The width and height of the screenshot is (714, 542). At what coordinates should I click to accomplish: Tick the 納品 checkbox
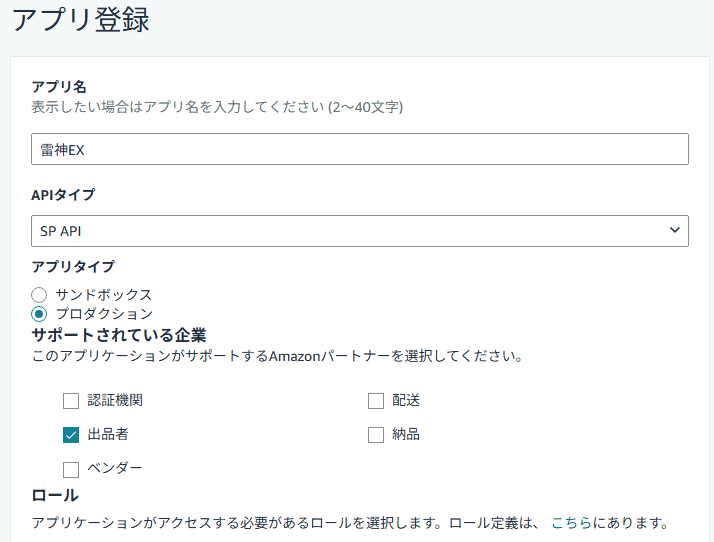pyautogui.click(x=376, y=435)
